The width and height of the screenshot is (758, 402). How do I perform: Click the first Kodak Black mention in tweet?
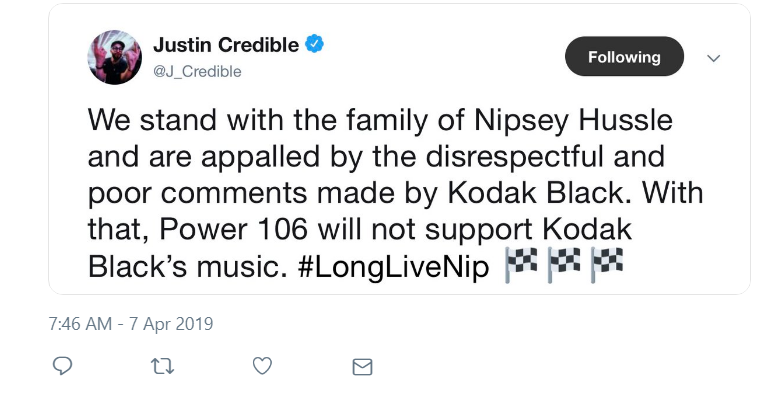pyautogui.click(x=535, y=193)
